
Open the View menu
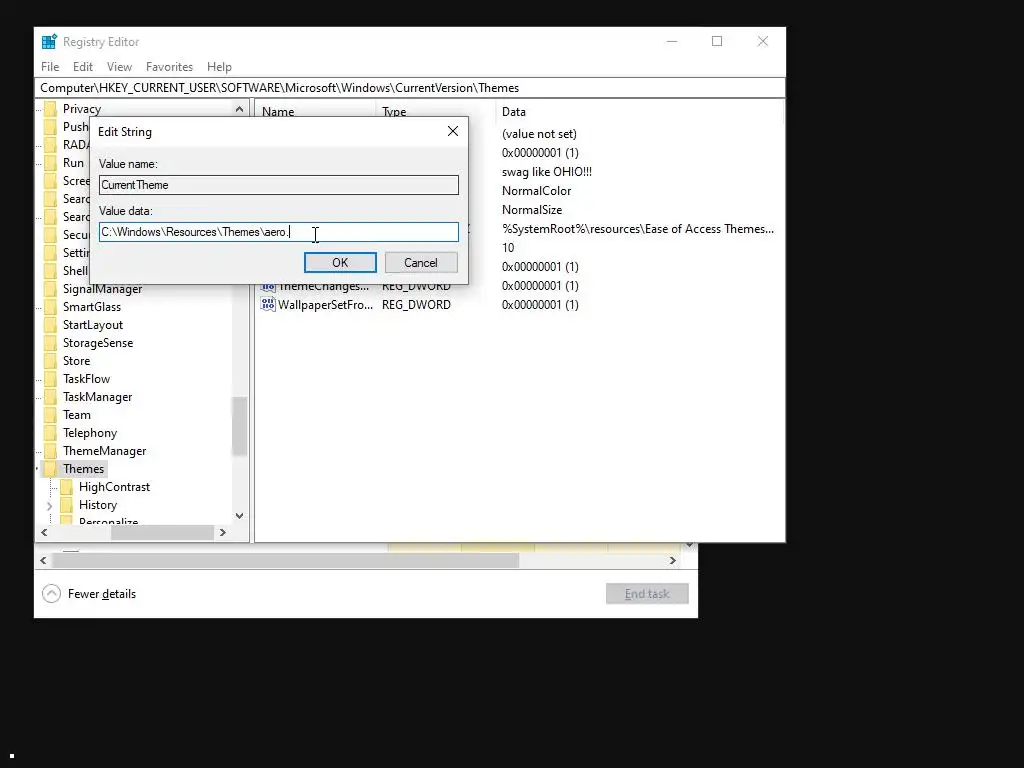[x=120, y=67]
